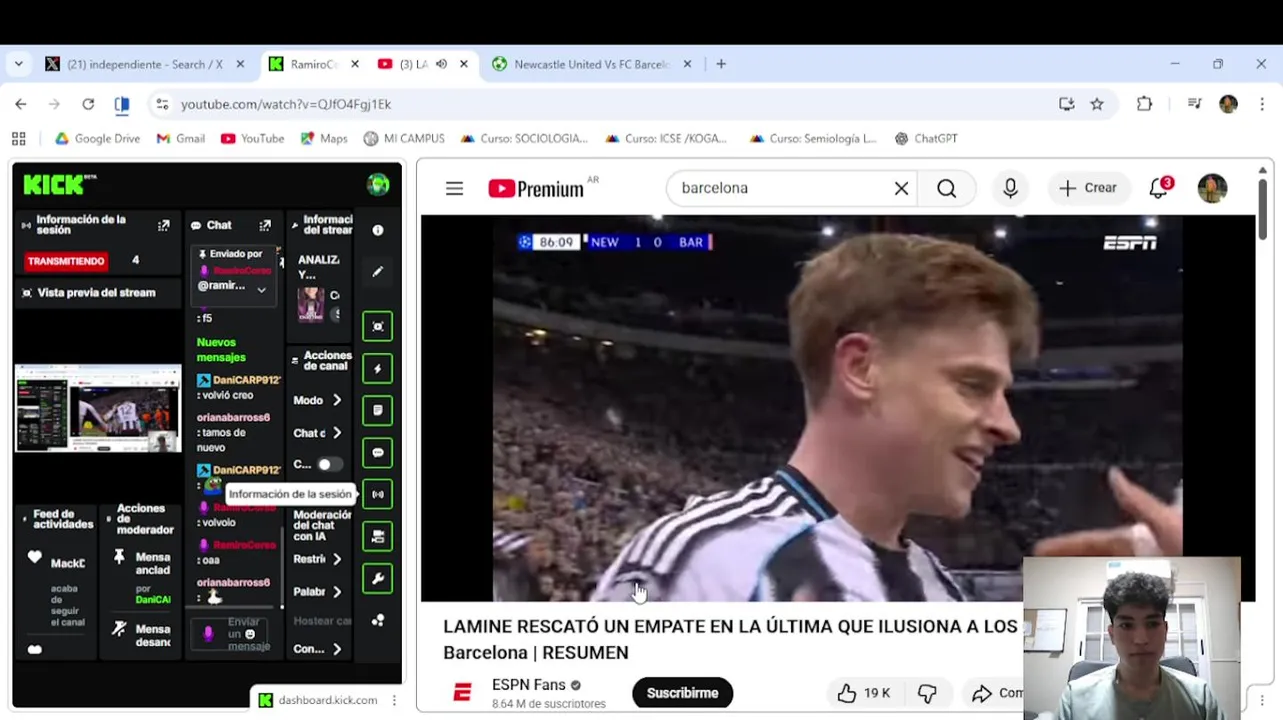Click the lightning bolt icon in Kick sidebar
The image size is (1283, 720).
[x=378, y=368]
